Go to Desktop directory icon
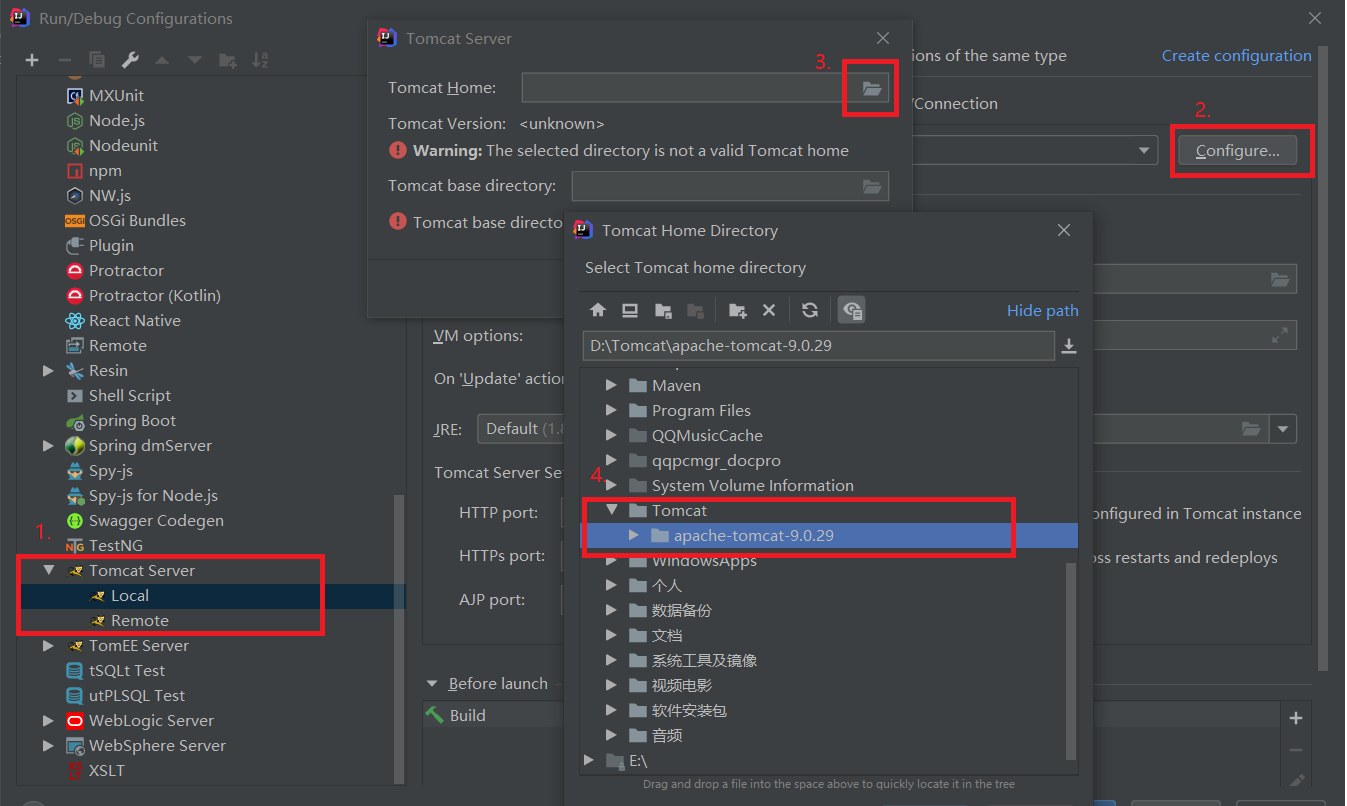The image size is (1347, 806). click(x=630, y=310)
